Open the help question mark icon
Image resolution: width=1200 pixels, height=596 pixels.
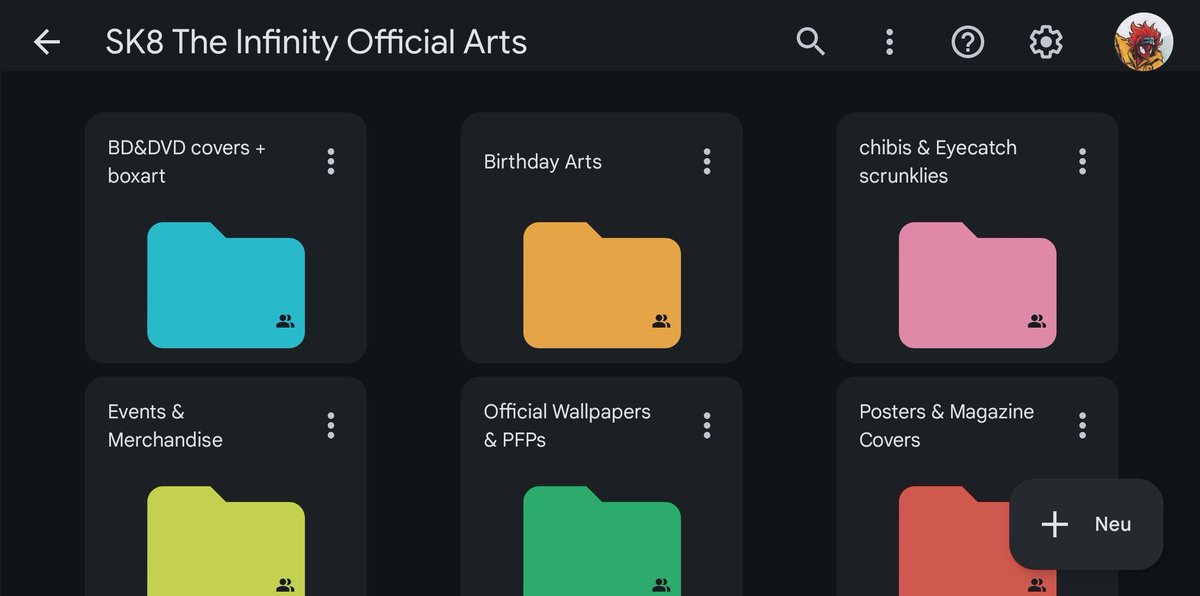[967, 42]
